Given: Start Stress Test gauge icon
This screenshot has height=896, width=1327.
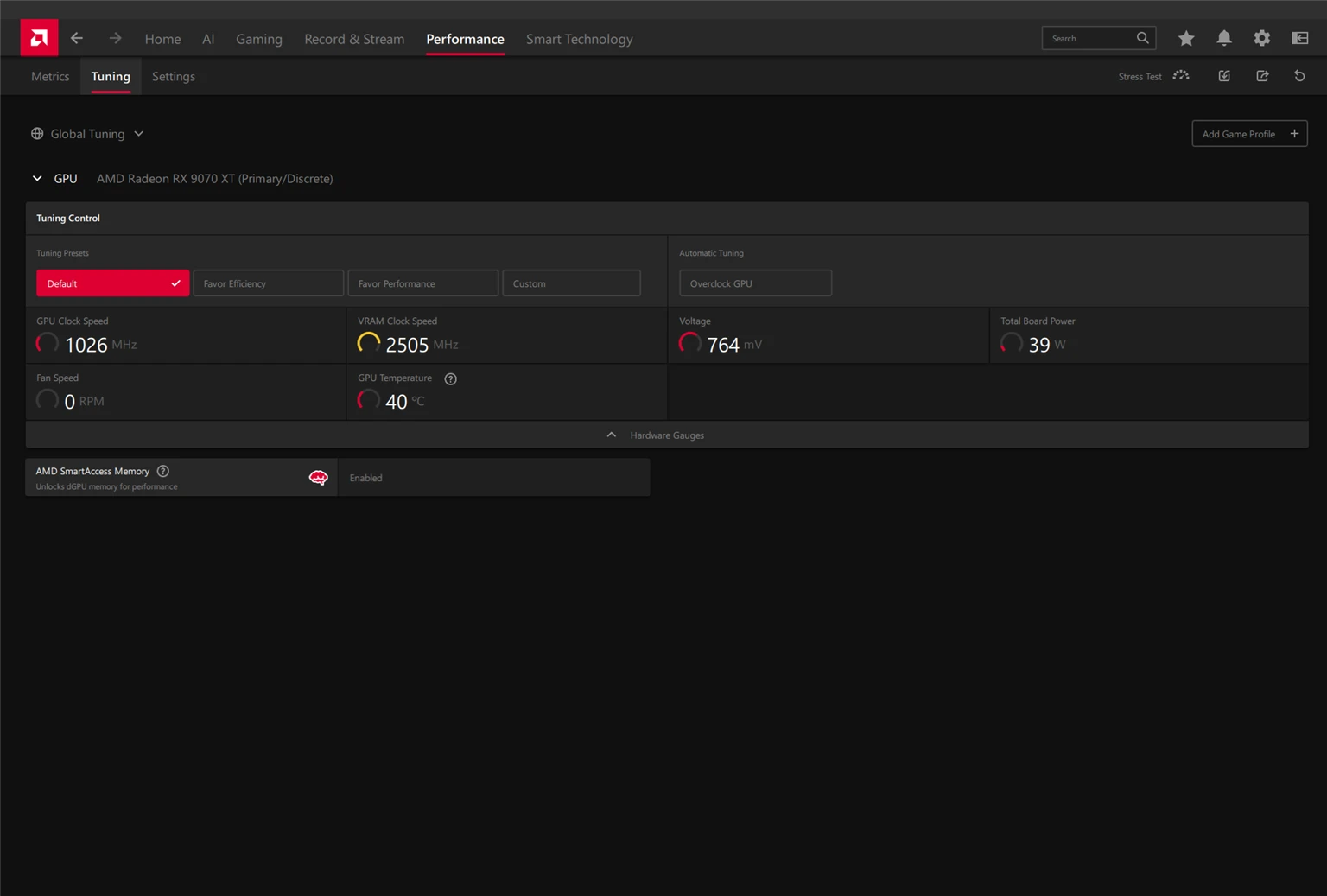Looking at the screenshot, I should coord(1181,76).
